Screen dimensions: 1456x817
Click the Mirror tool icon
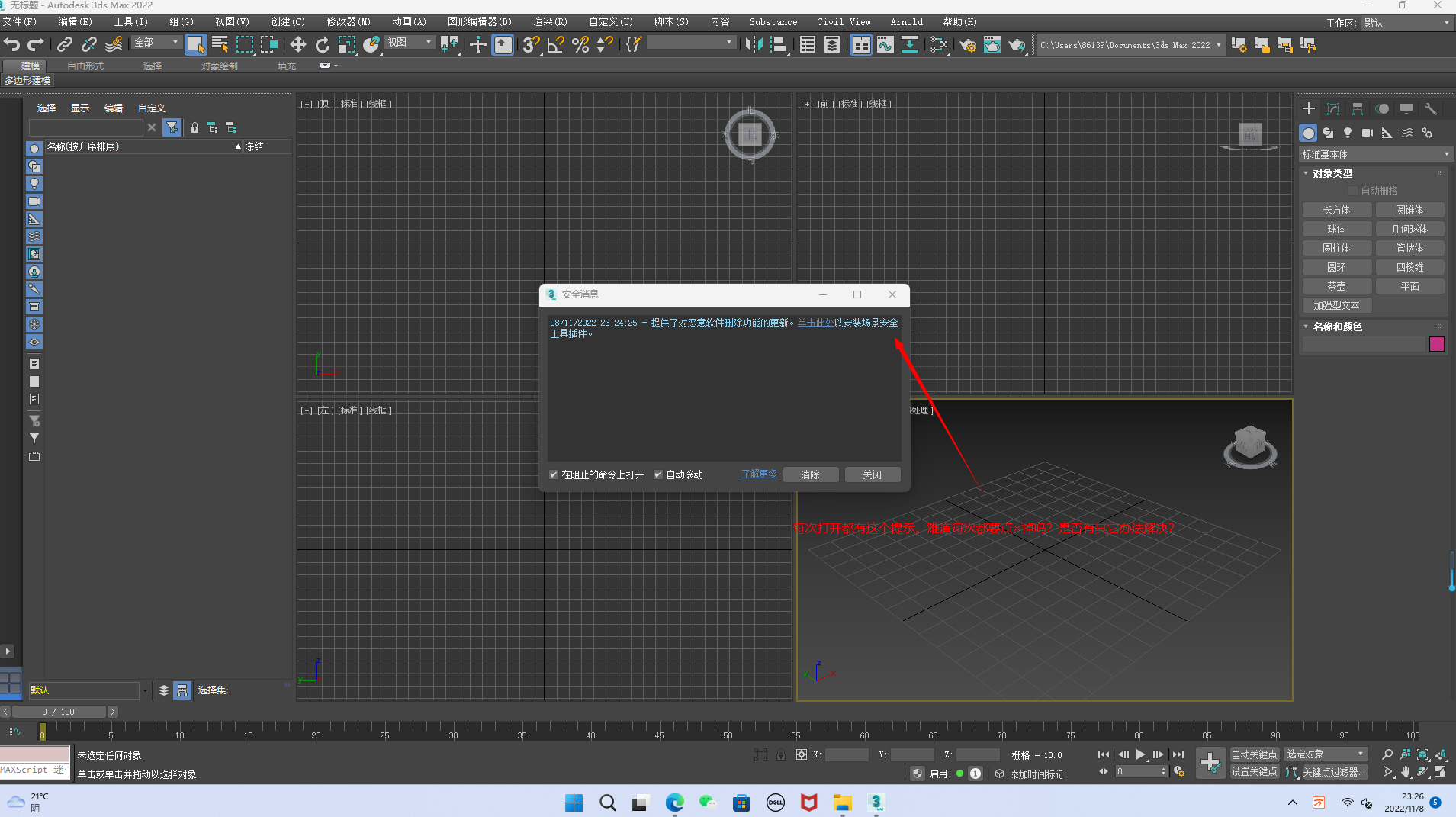754,45
